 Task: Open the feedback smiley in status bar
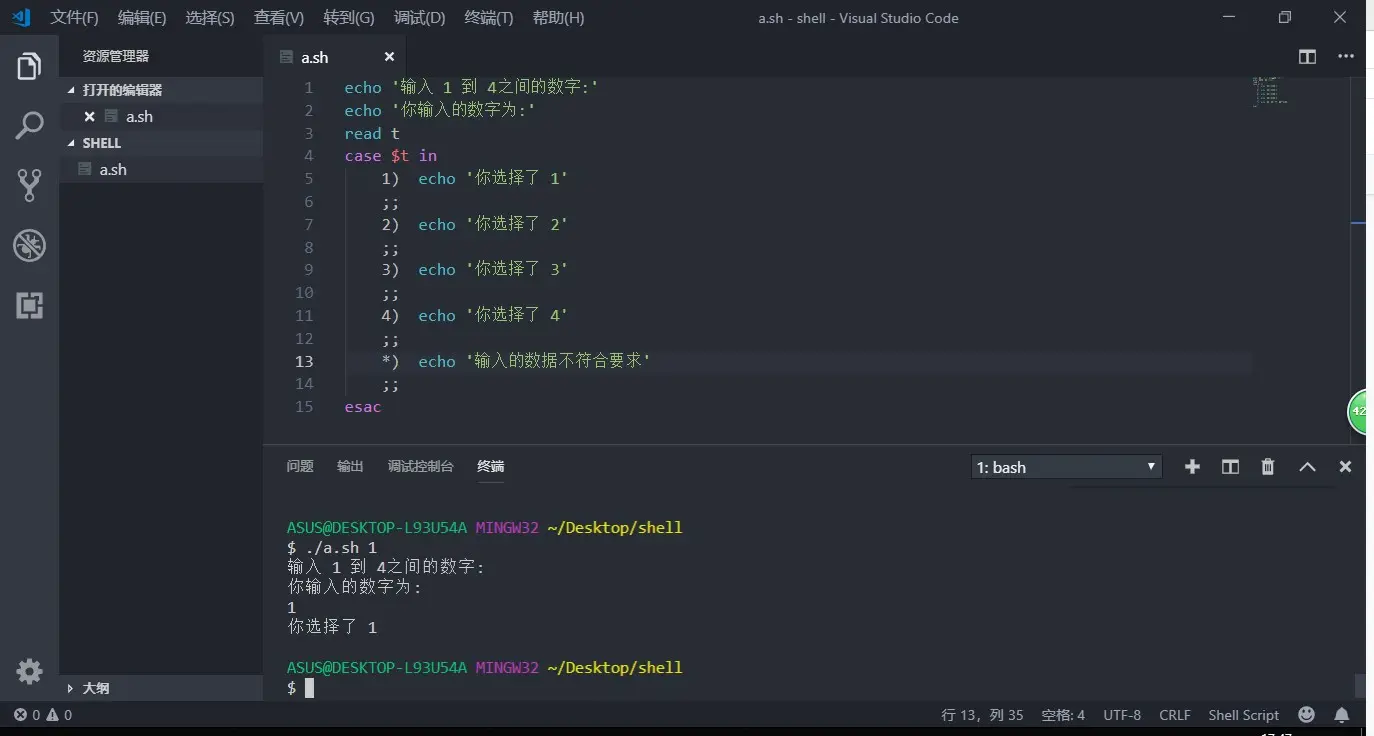[x=1306, y=715]
